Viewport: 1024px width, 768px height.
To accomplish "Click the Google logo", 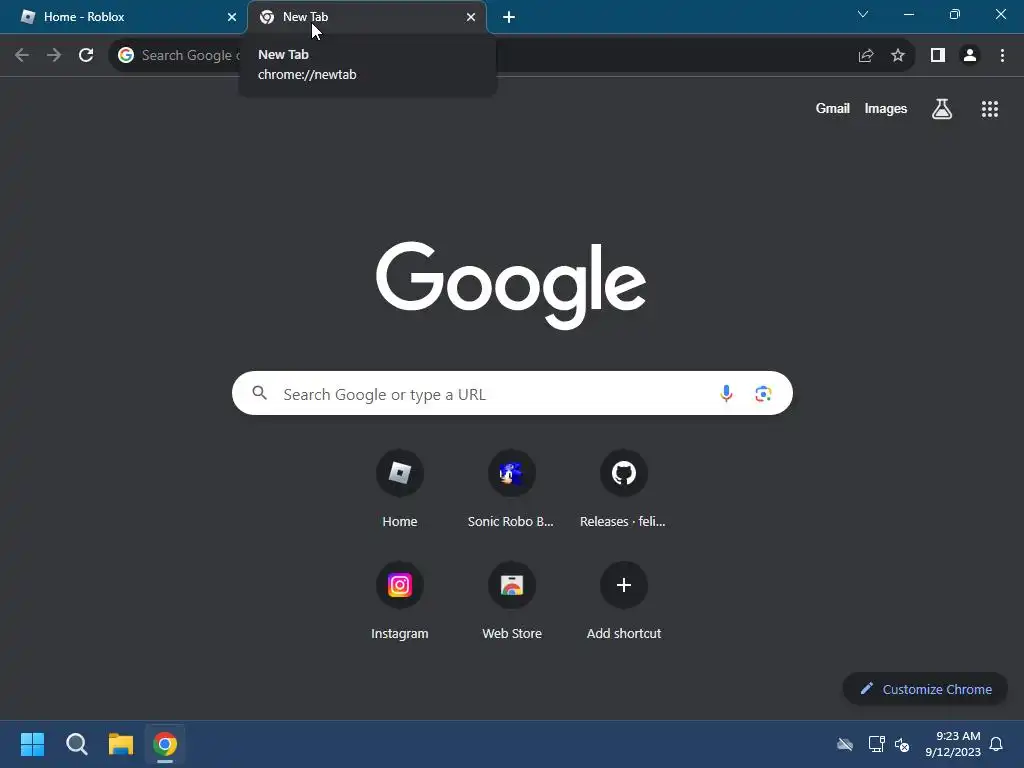I will pyautogui.click(x=511, y=285).
